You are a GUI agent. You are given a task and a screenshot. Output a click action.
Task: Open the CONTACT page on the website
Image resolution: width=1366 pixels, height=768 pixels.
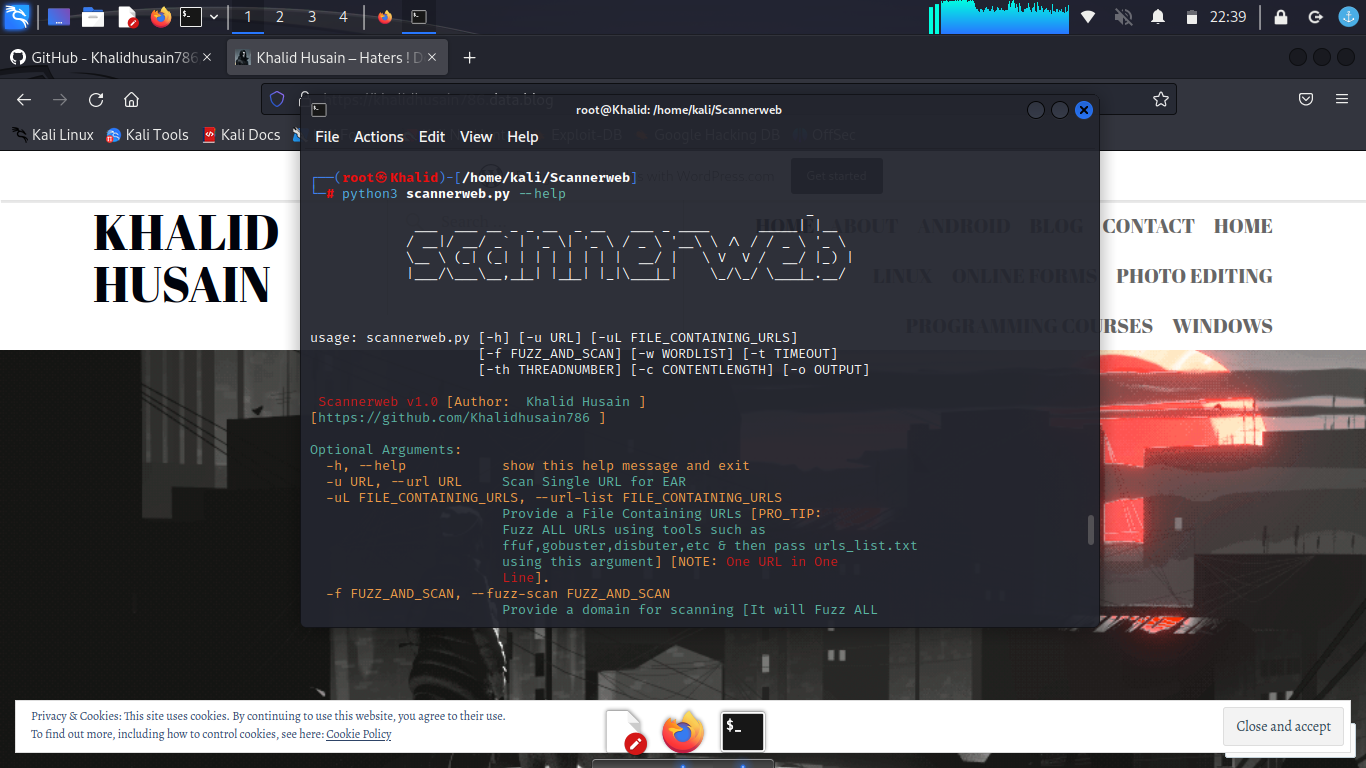[1148, 226]
